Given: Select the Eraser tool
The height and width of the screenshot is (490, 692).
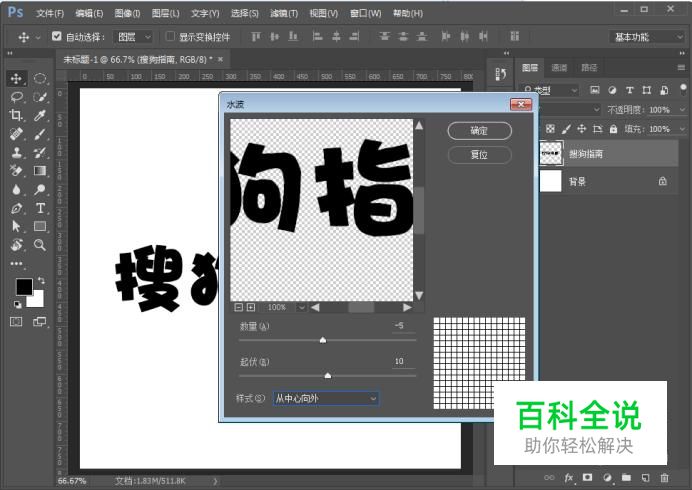Looking at the screenshot, I should coord(16,171).
